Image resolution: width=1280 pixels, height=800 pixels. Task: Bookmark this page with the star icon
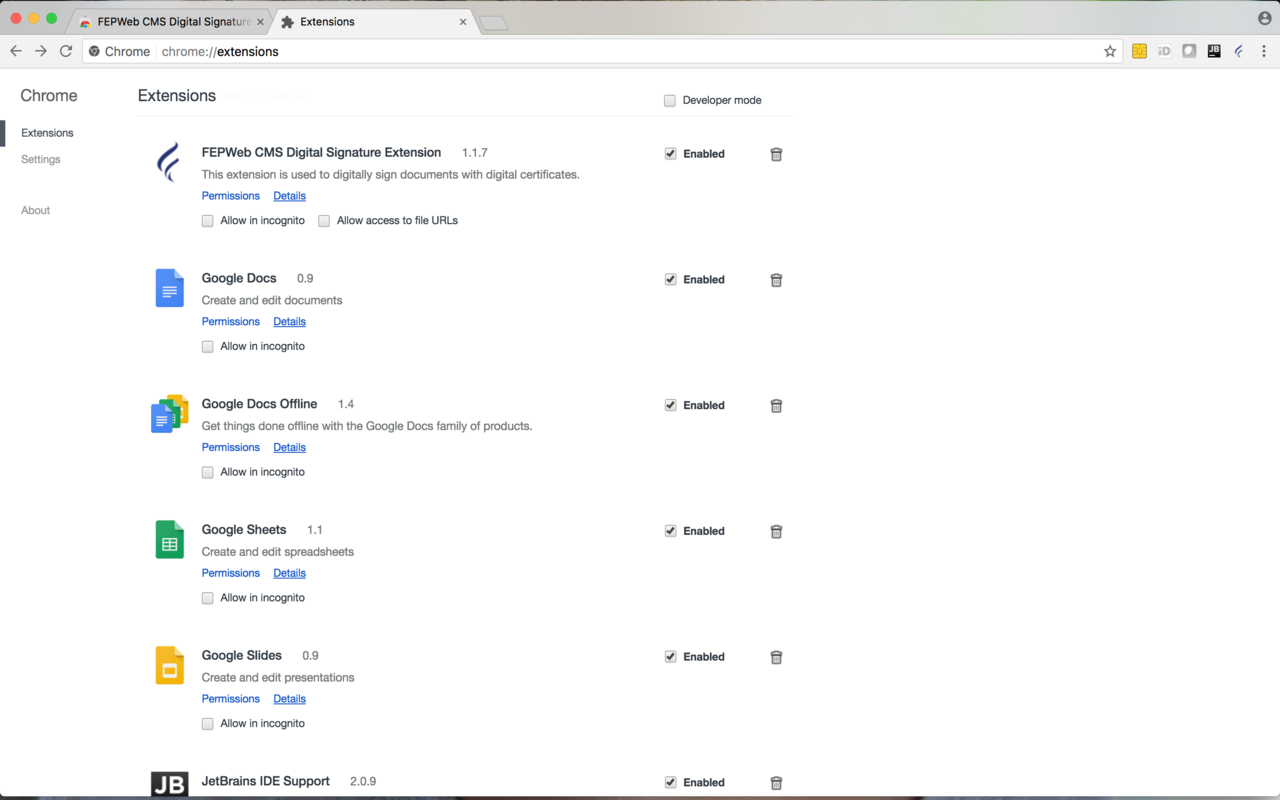point(1110,51)
